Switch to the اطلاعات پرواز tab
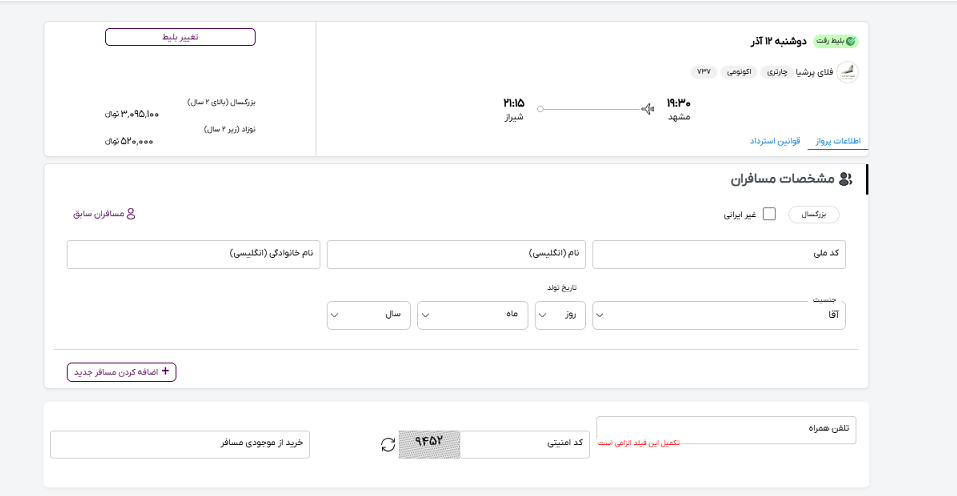Viewport: 957px width, 496px height. pyautogui.click(x=838, y=141)
